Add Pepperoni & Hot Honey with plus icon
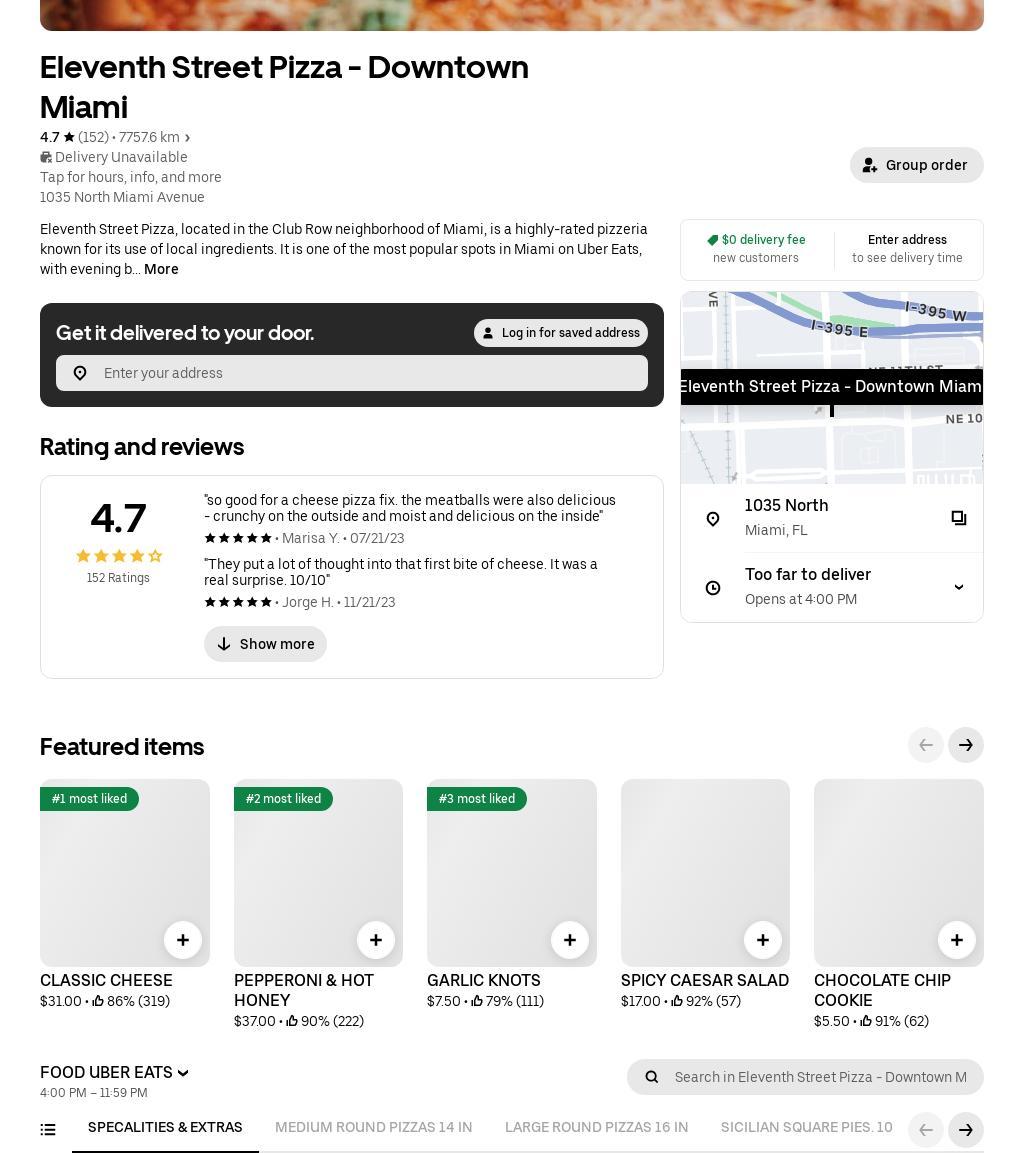This screenshot has width=1024, height=1153. 376,940
